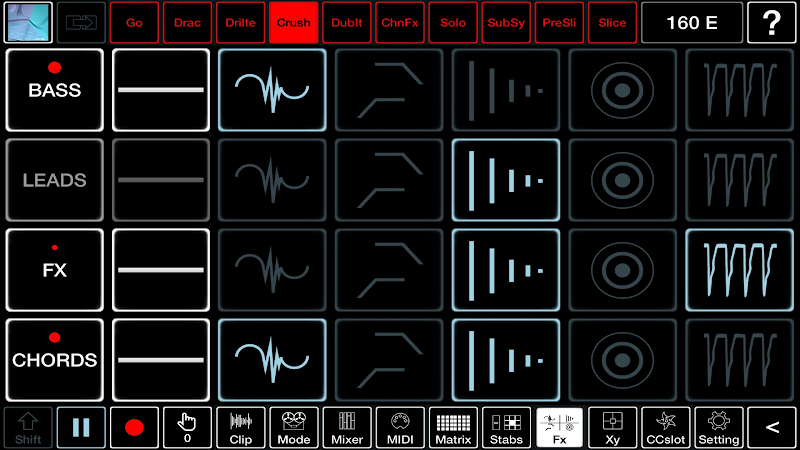Select the CHORDS channel
This screenshot has width=800, height=450.
point(55,360)
